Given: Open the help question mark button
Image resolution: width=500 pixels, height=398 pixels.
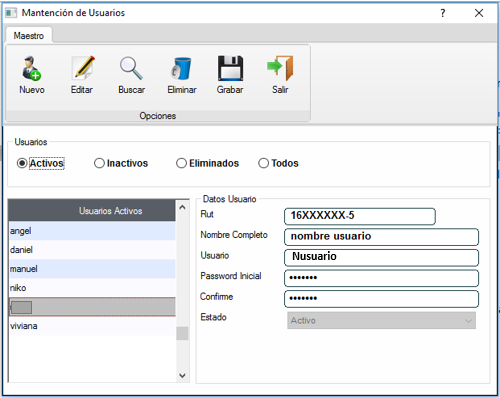Looking at the screenshot, I should pyautogui.click(x=443, y=13).
